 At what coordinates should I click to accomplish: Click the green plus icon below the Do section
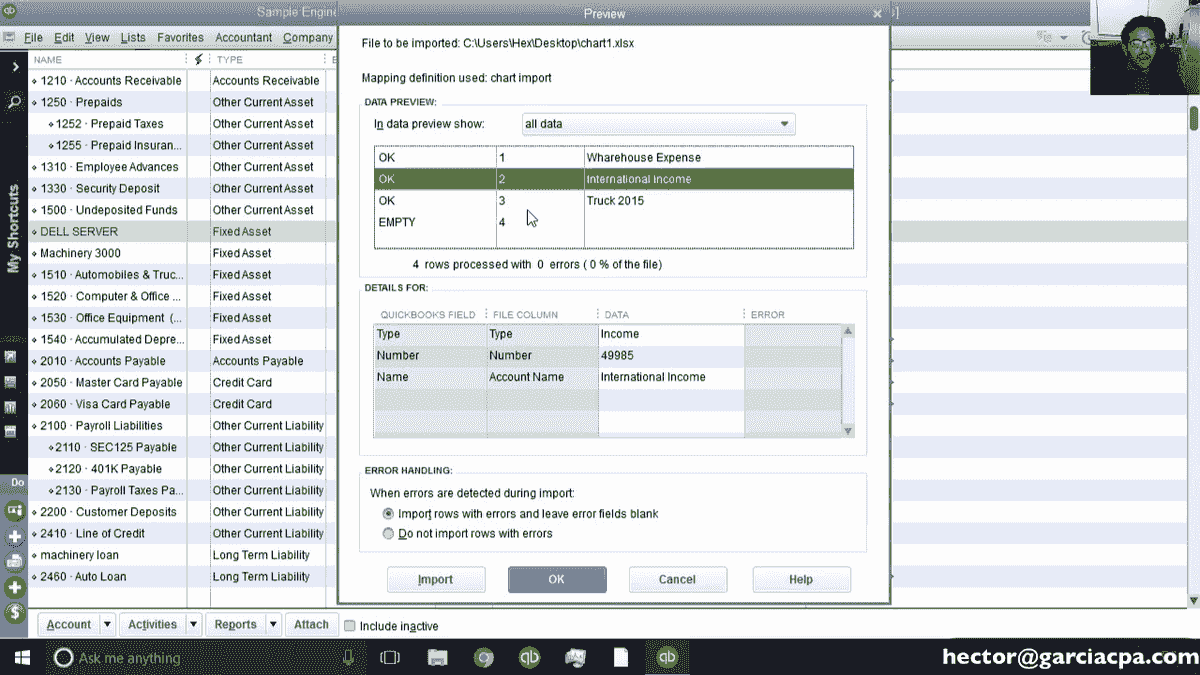13,537
